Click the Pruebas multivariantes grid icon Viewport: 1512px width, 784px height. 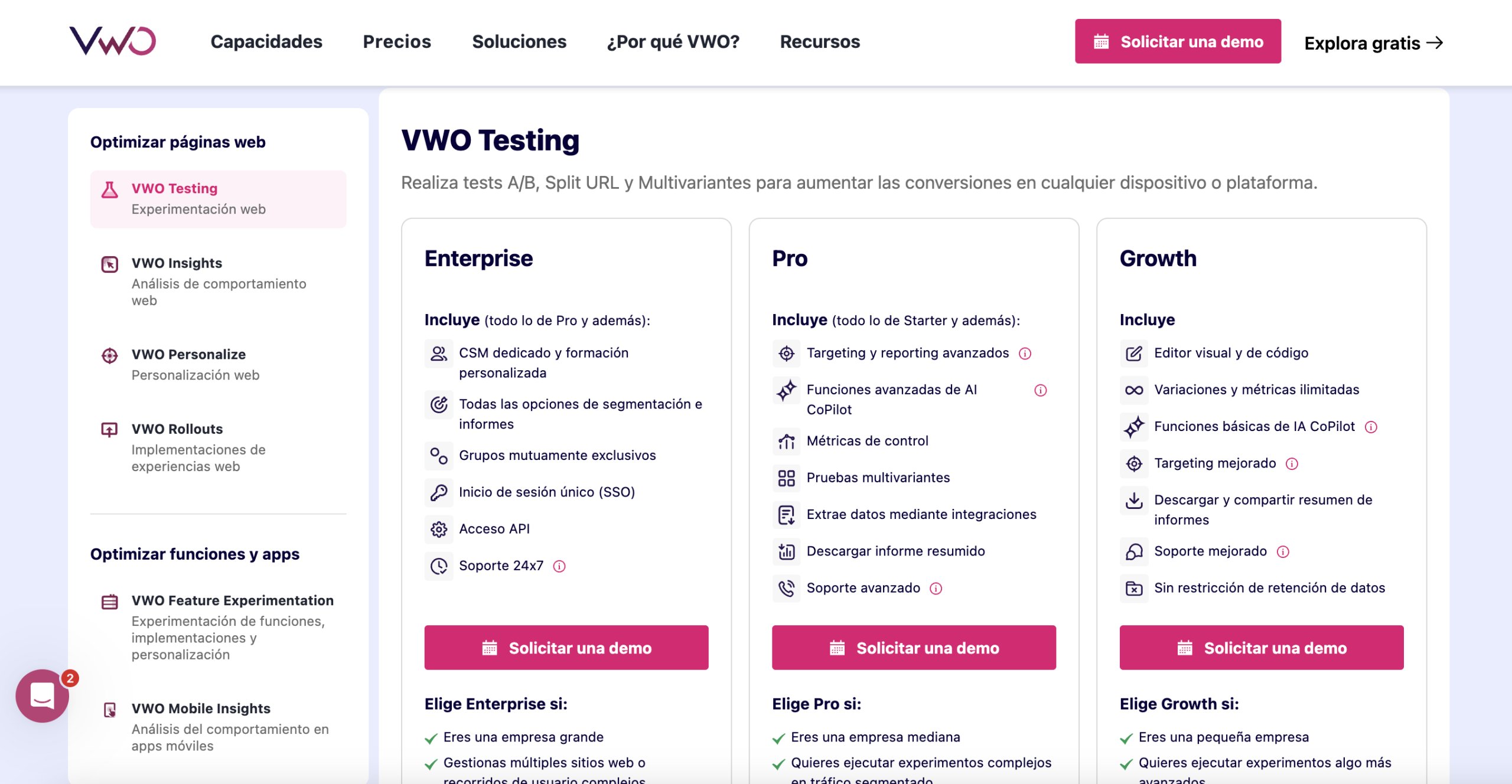point(786,478)
